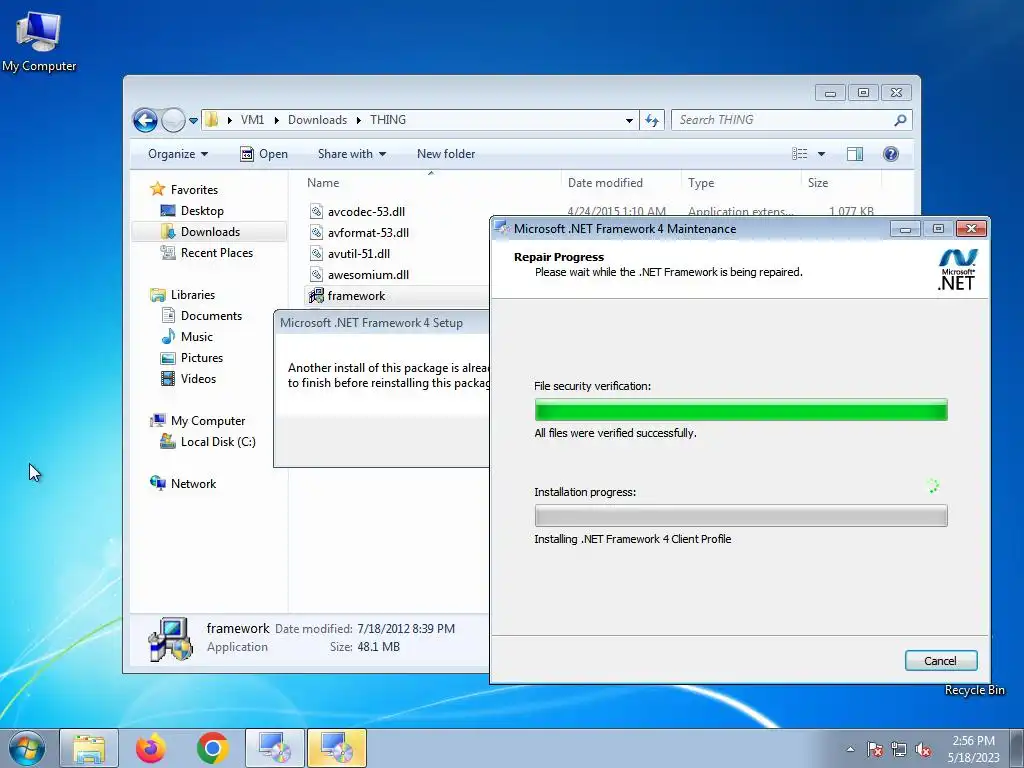Select the avcodec-53.dll file
The height and width of the screenshot is (768, 1024).
coord(366,212)
